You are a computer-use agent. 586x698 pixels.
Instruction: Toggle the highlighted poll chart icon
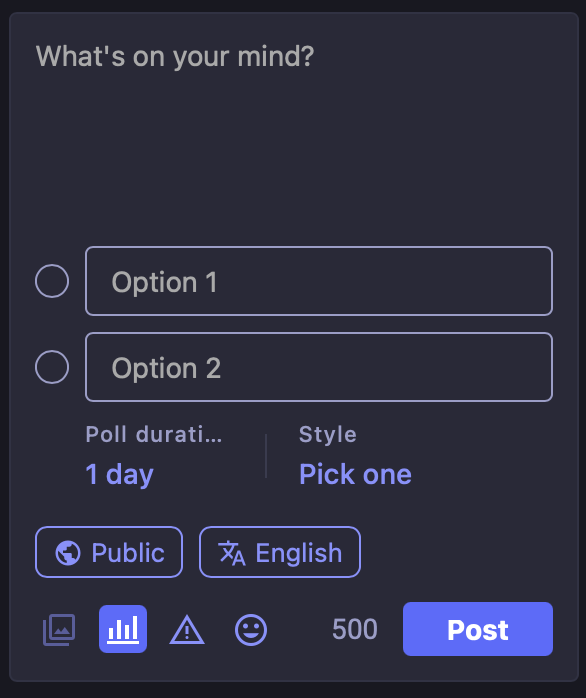123,629
